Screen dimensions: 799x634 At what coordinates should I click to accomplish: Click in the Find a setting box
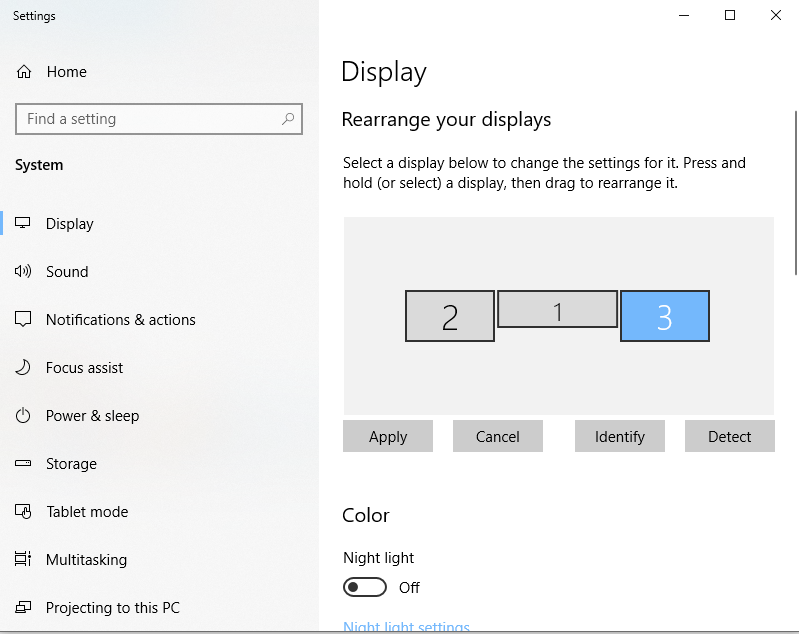point(159,119)
